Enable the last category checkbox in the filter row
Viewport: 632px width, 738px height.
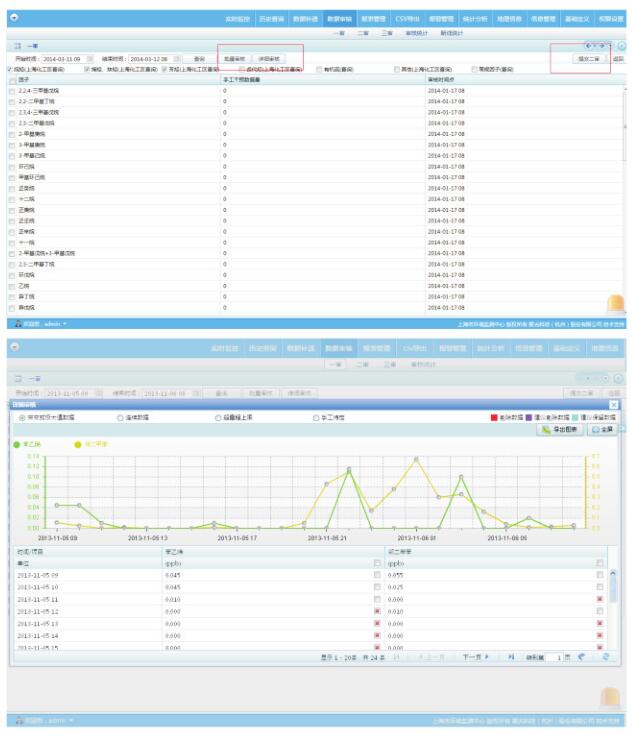[x=474, y=69]
